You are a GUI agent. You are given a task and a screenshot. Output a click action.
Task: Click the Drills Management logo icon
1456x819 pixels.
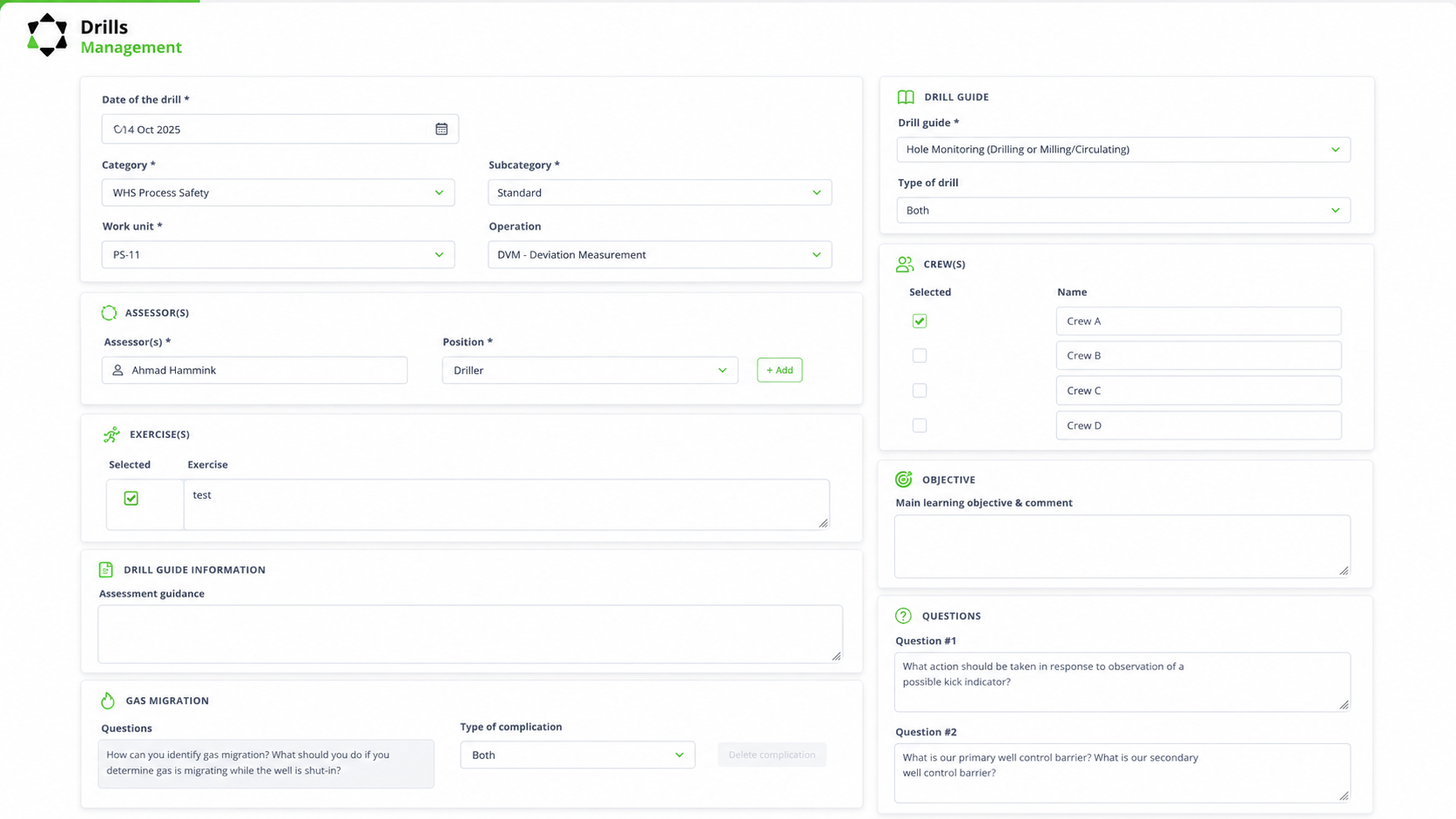[47, 36]
